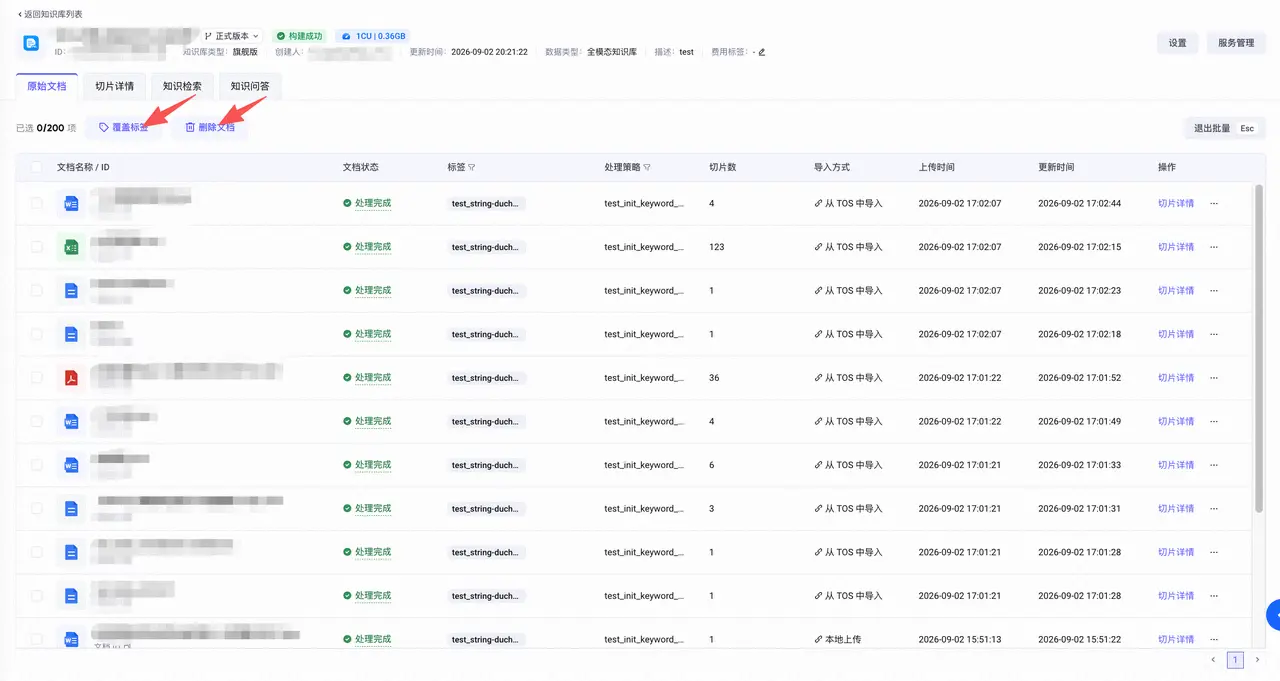Select the checkbox for row updated 17:01:33
The width and height of the screenshot is (1280, 681).
[37, 465]
